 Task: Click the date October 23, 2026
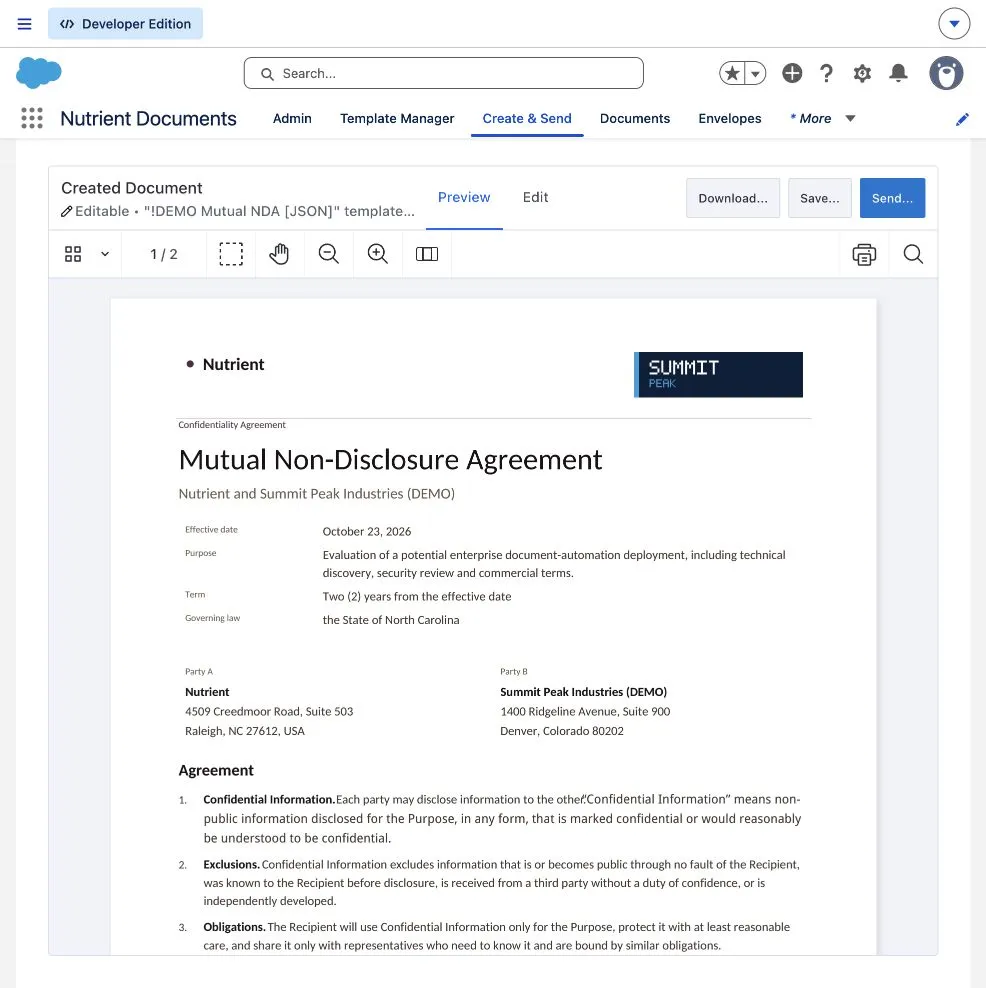tap(367, 531)
